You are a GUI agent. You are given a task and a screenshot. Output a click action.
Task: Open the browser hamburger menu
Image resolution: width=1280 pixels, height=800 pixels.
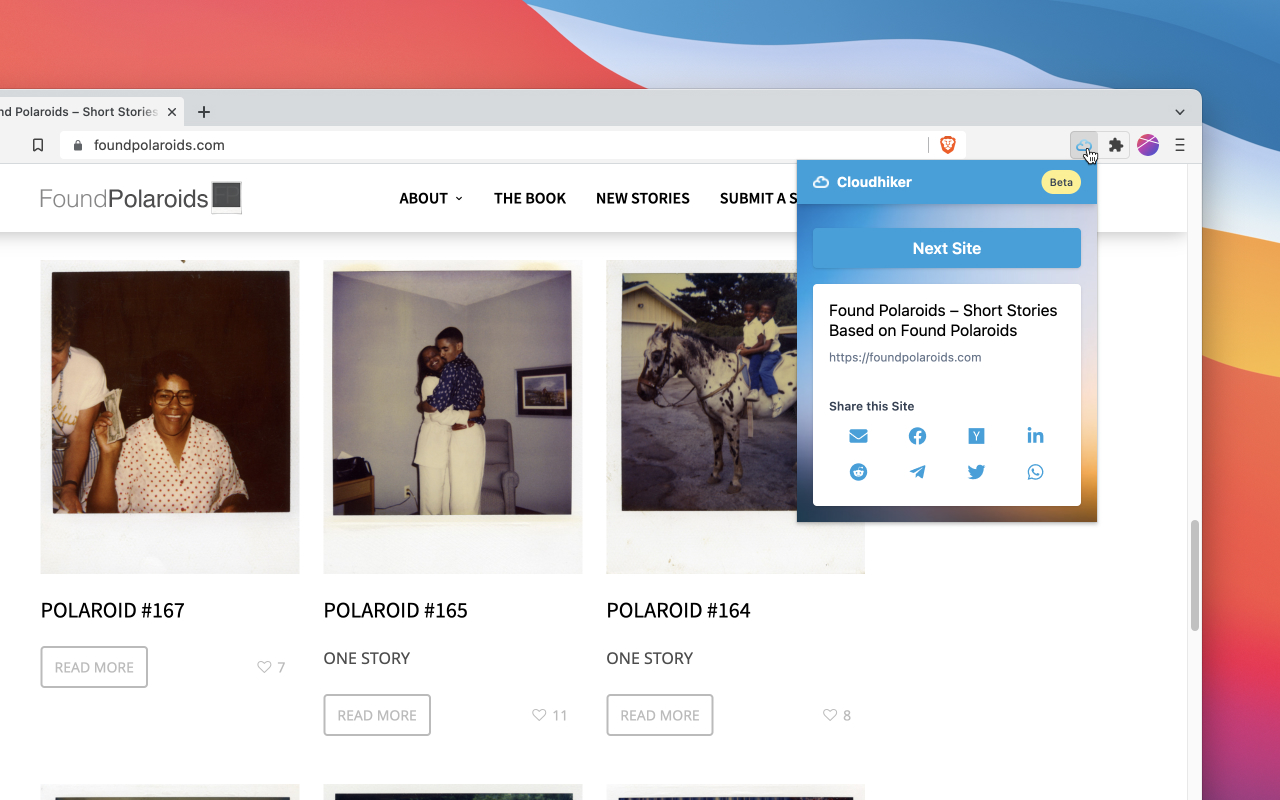click(1180, 145)
